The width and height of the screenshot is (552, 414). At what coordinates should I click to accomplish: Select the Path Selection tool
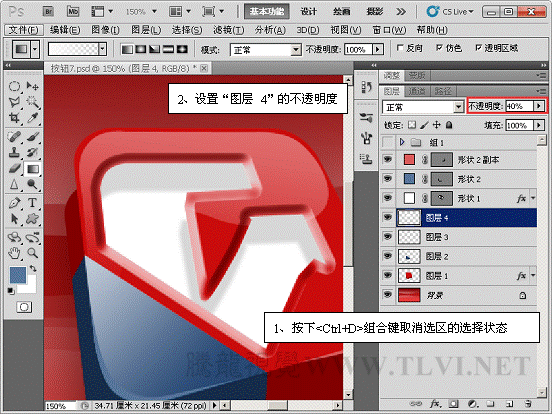14,219
